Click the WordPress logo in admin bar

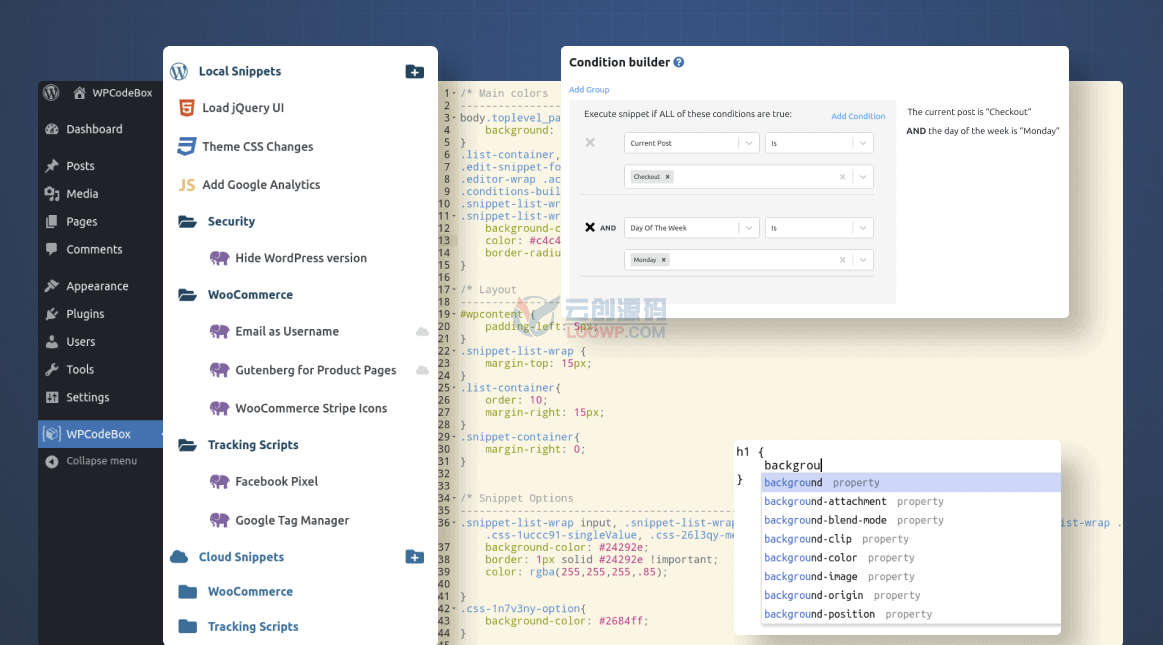point(50,92)
